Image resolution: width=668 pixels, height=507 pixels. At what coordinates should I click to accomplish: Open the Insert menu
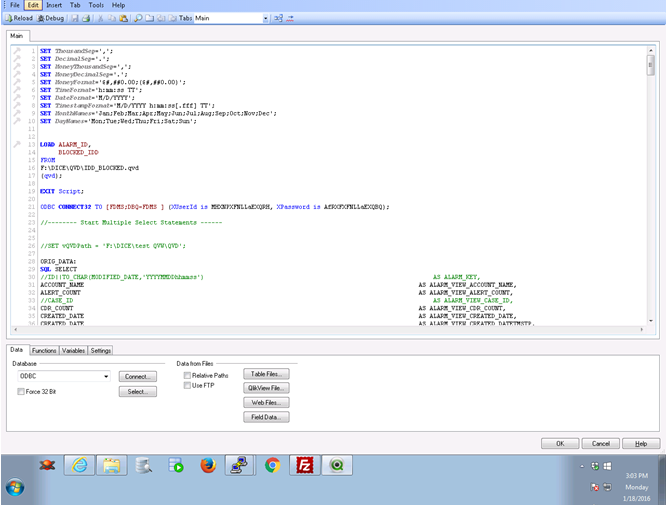54,5
